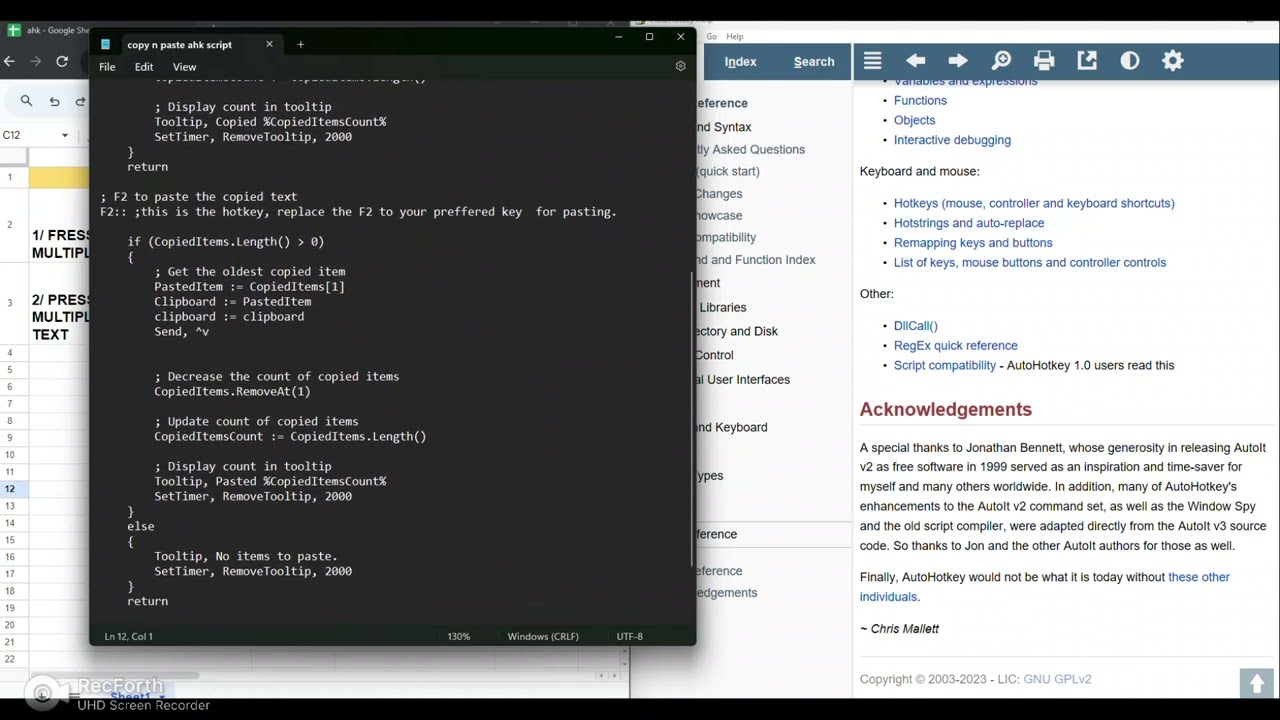Click 'Ln 12, Col 1' in Notepad status bar
This screenshot has width=1280, height=720.
(129, 636)
